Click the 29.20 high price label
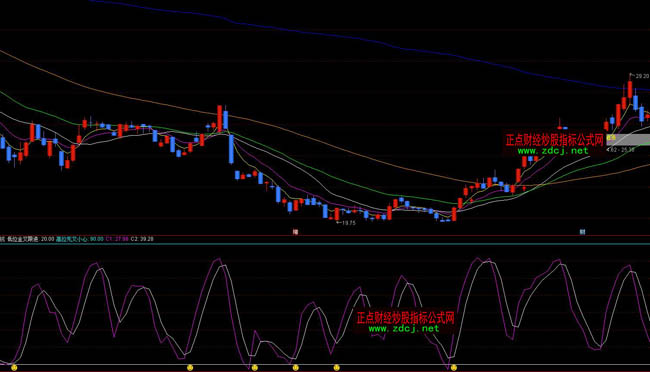 [641, 76]
